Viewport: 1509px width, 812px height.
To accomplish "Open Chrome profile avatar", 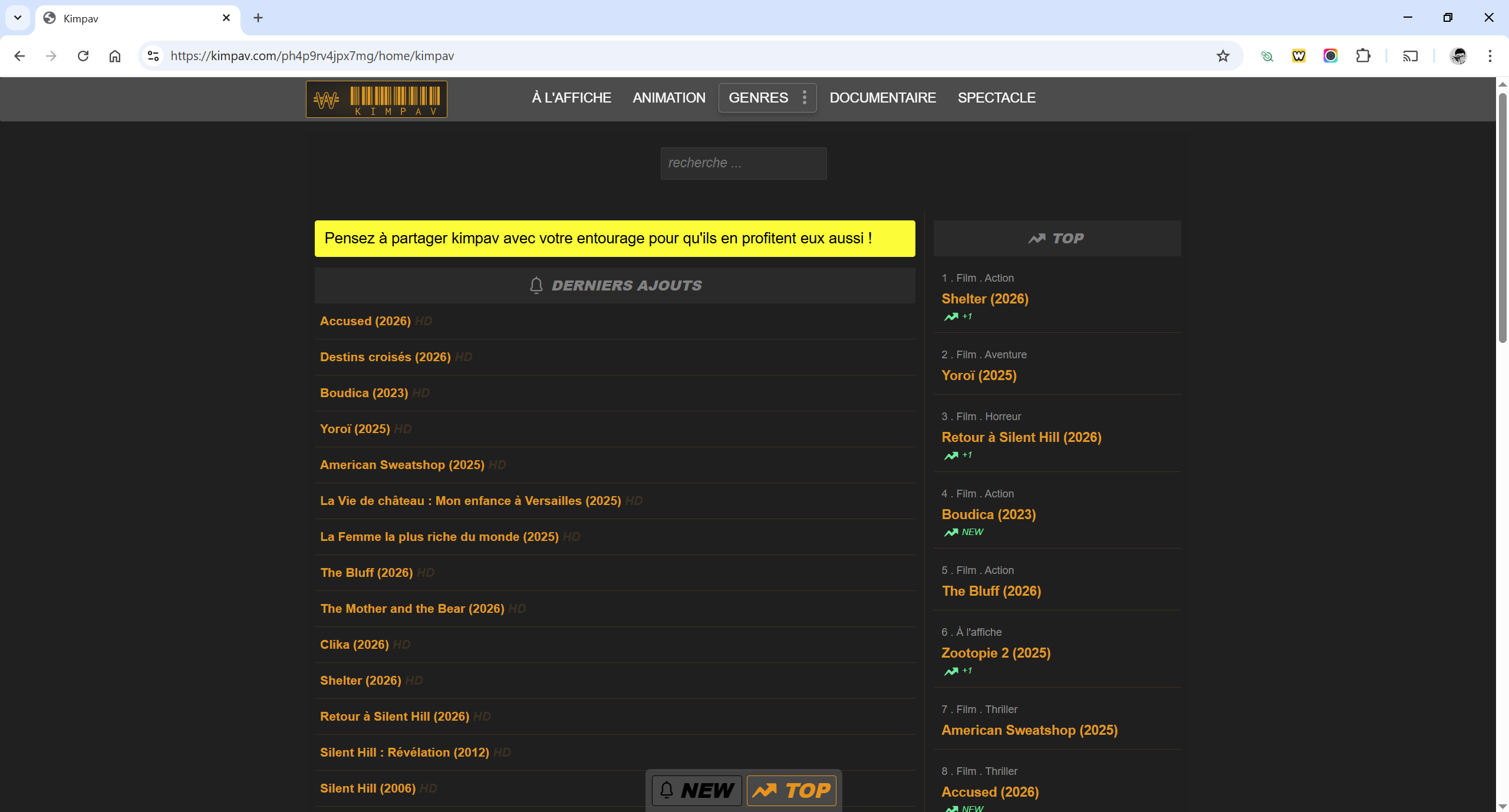I will coord(1458,56).
